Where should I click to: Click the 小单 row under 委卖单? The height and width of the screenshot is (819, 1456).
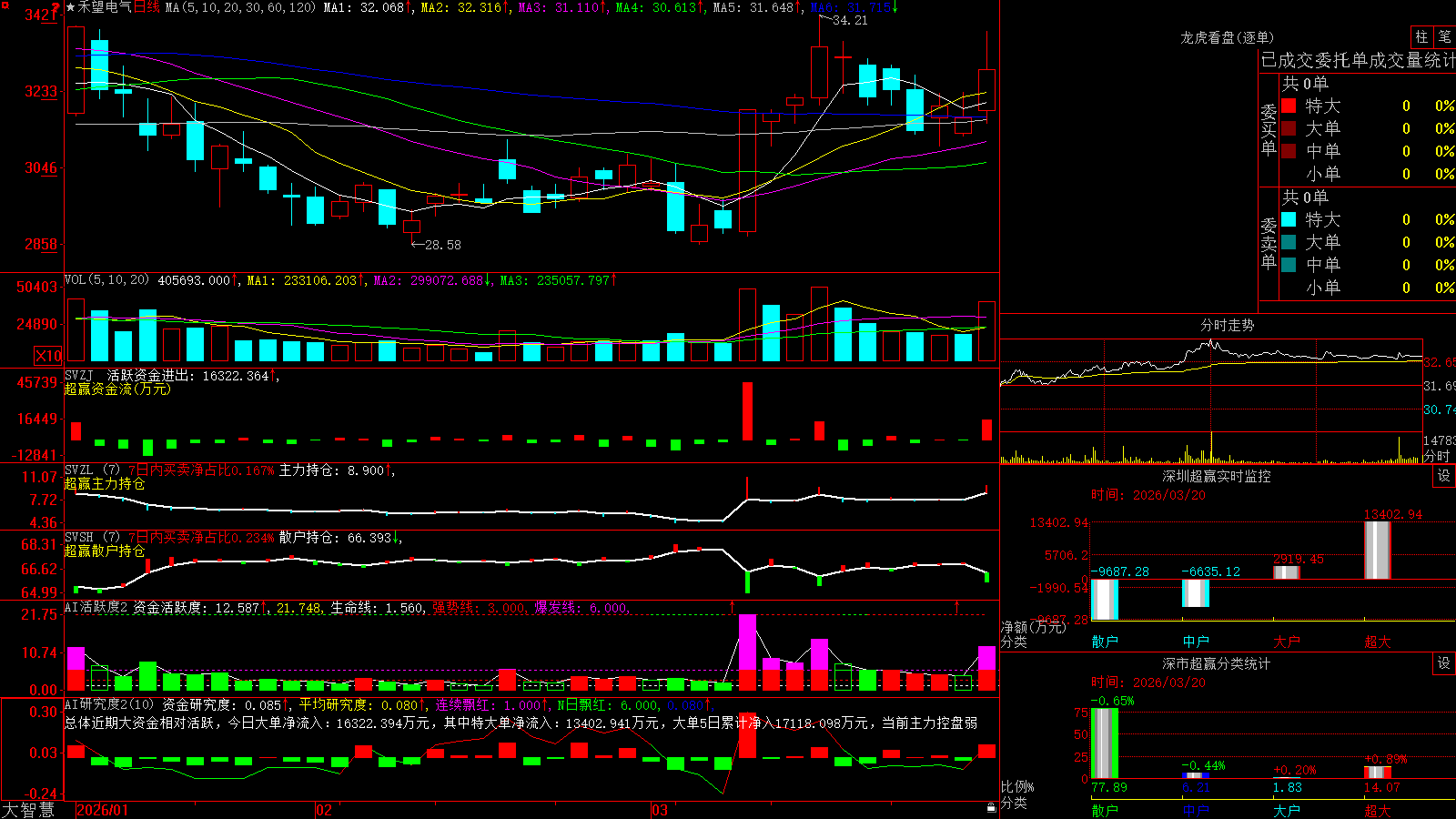click(x=1368, y=288)
